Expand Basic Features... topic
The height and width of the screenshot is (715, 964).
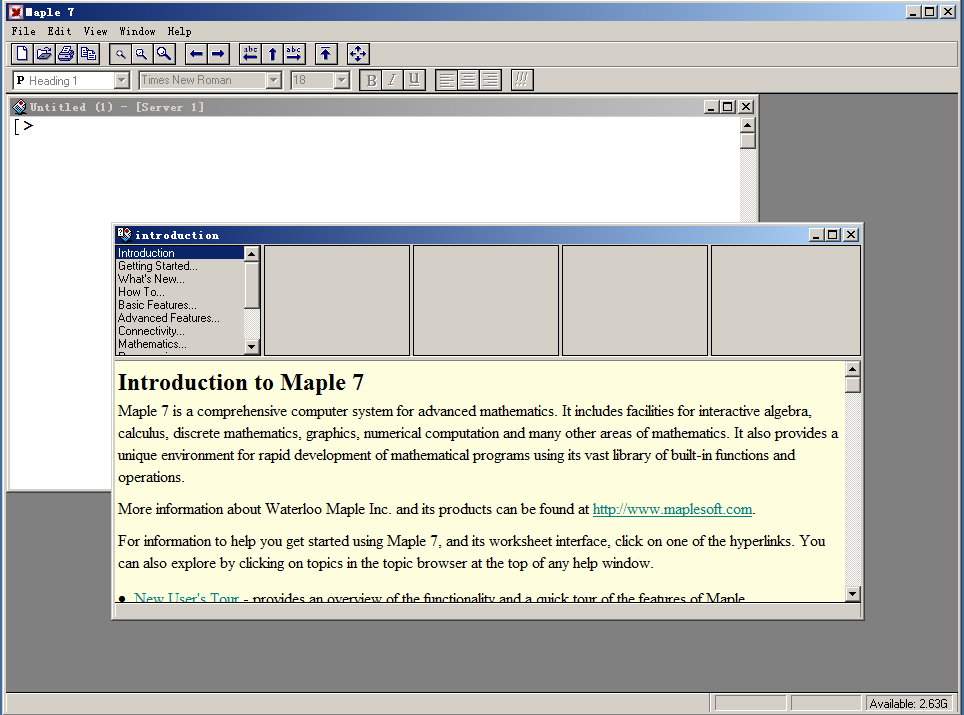click(x=157, y=304)
